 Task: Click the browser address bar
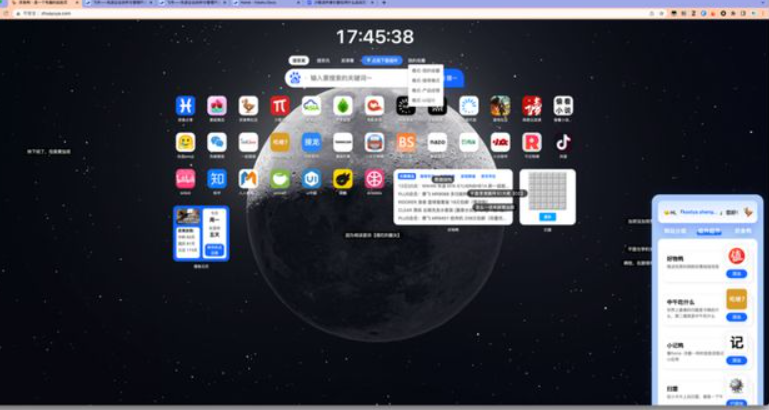click(x=333, y=13)
